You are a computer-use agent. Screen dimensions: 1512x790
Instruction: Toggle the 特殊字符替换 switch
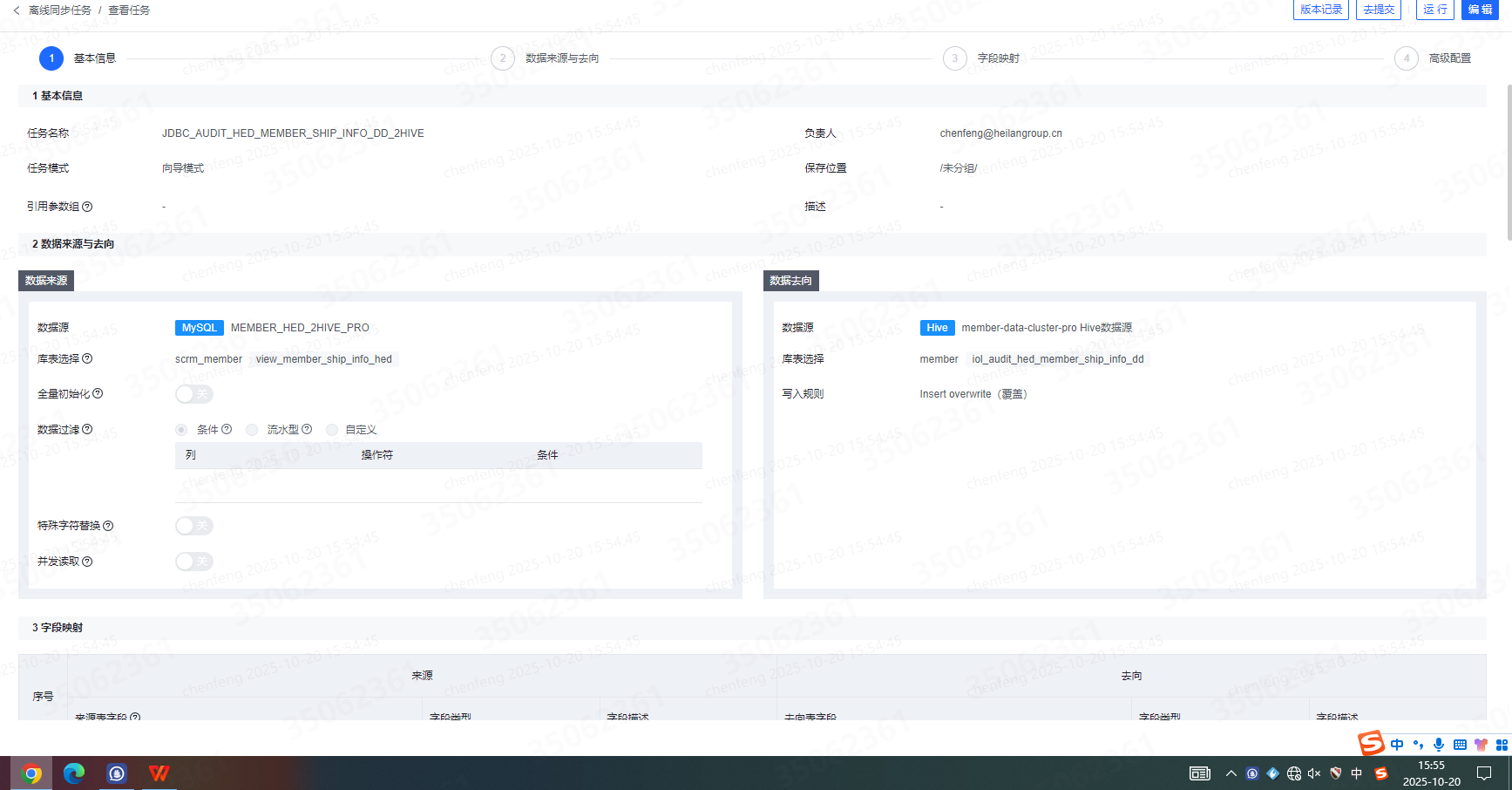[193, 526]
